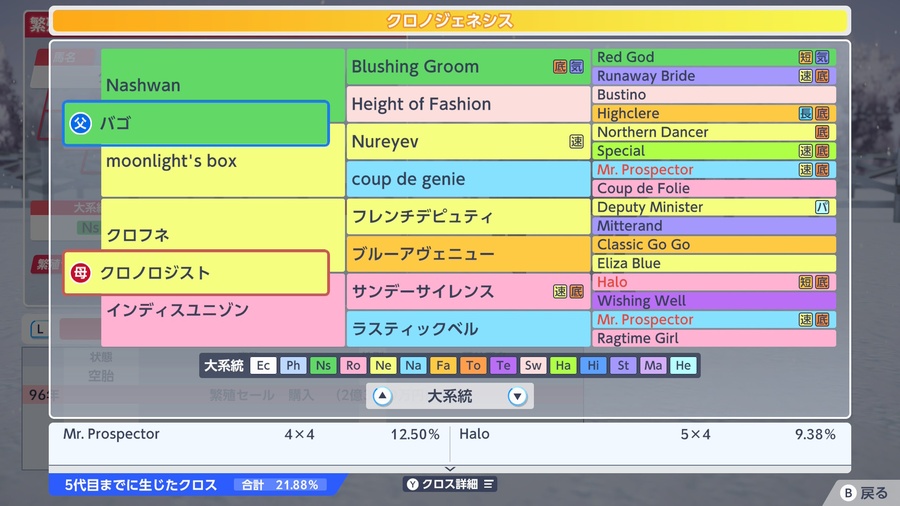The image size is (900, 506).
Task: Select the Eliza Blue ancestor row
Action: click(713, 263)
